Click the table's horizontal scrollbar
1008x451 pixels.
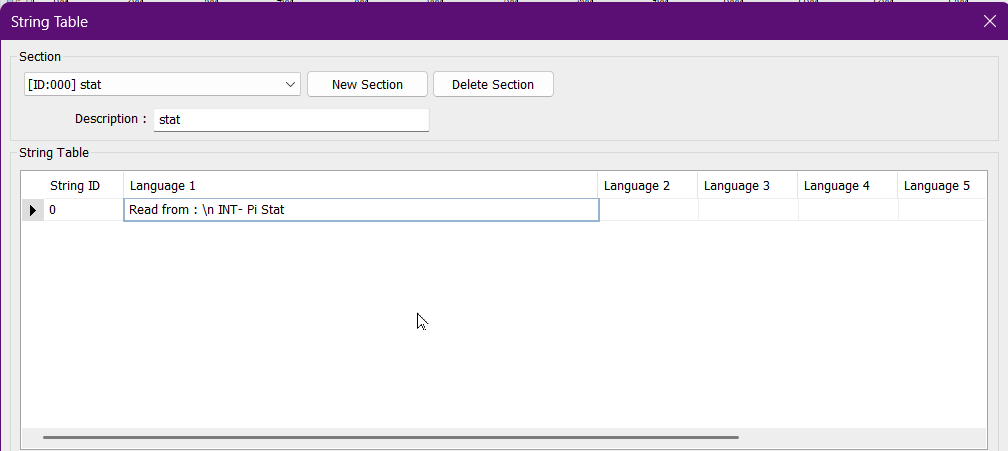pos(390,437)
